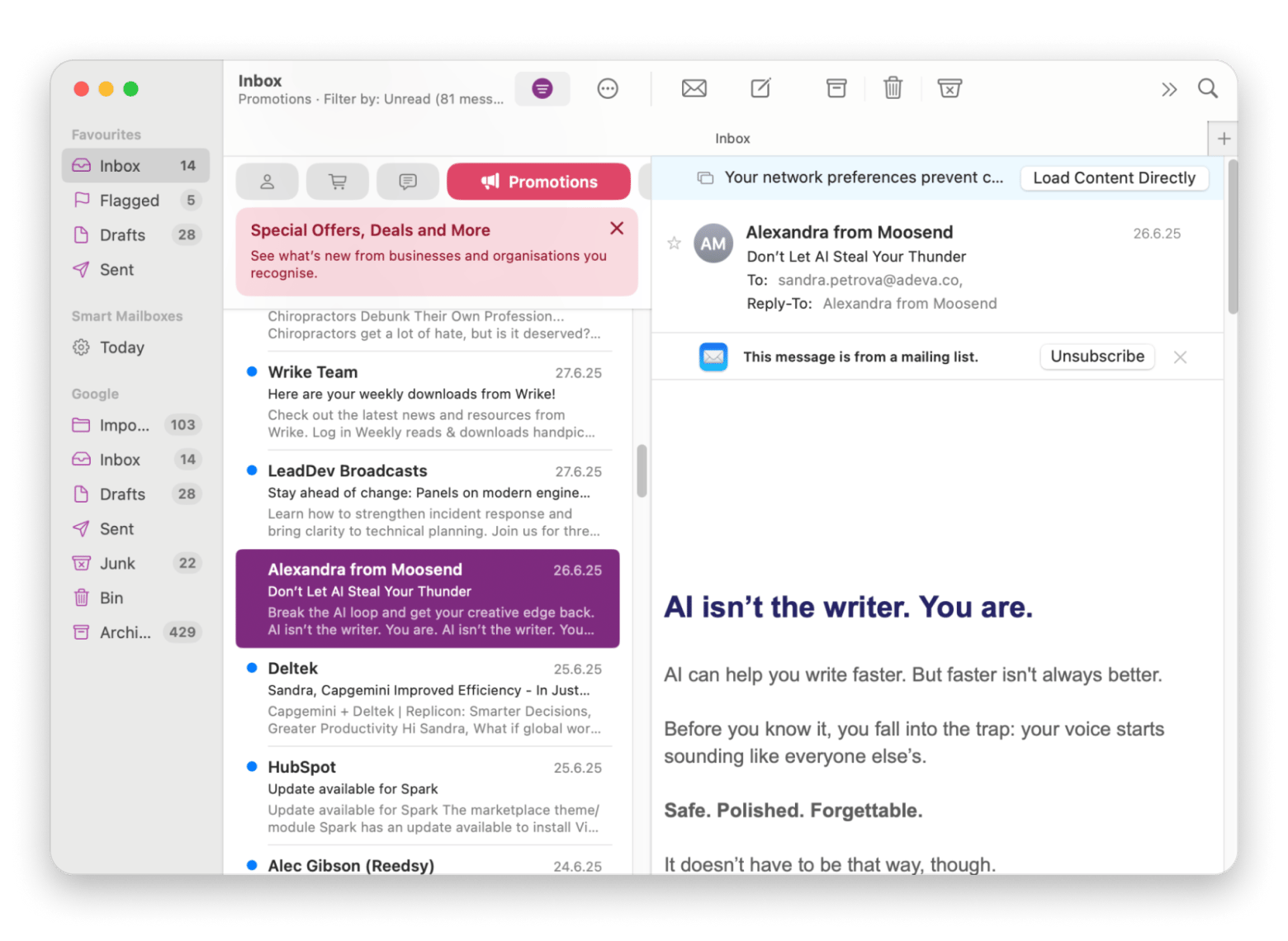Select the speech bubble category filter
The height and width of the screenshot is (941, 1288).
tap(407, 182)
